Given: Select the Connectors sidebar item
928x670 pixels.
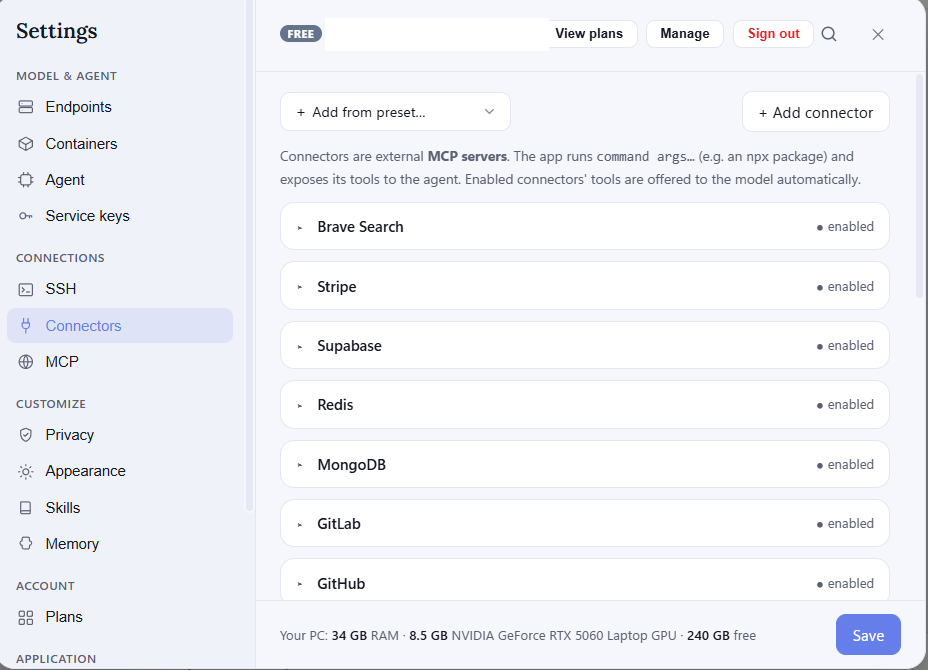Looking at the screenshot, I should coord(120,326).
